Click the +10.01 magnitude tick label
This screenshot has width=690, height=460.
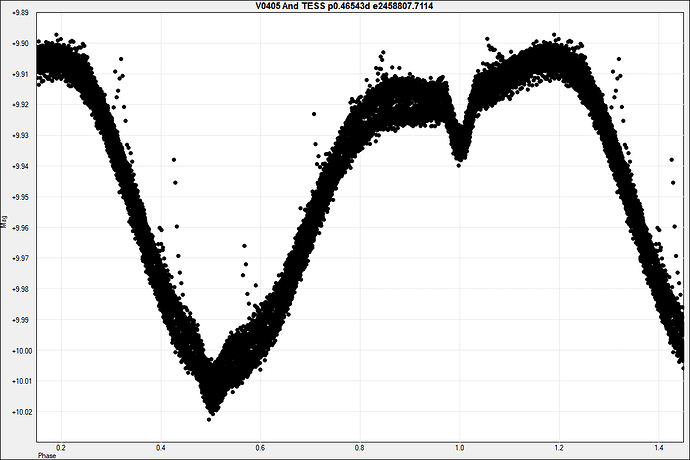coord(22,381)
